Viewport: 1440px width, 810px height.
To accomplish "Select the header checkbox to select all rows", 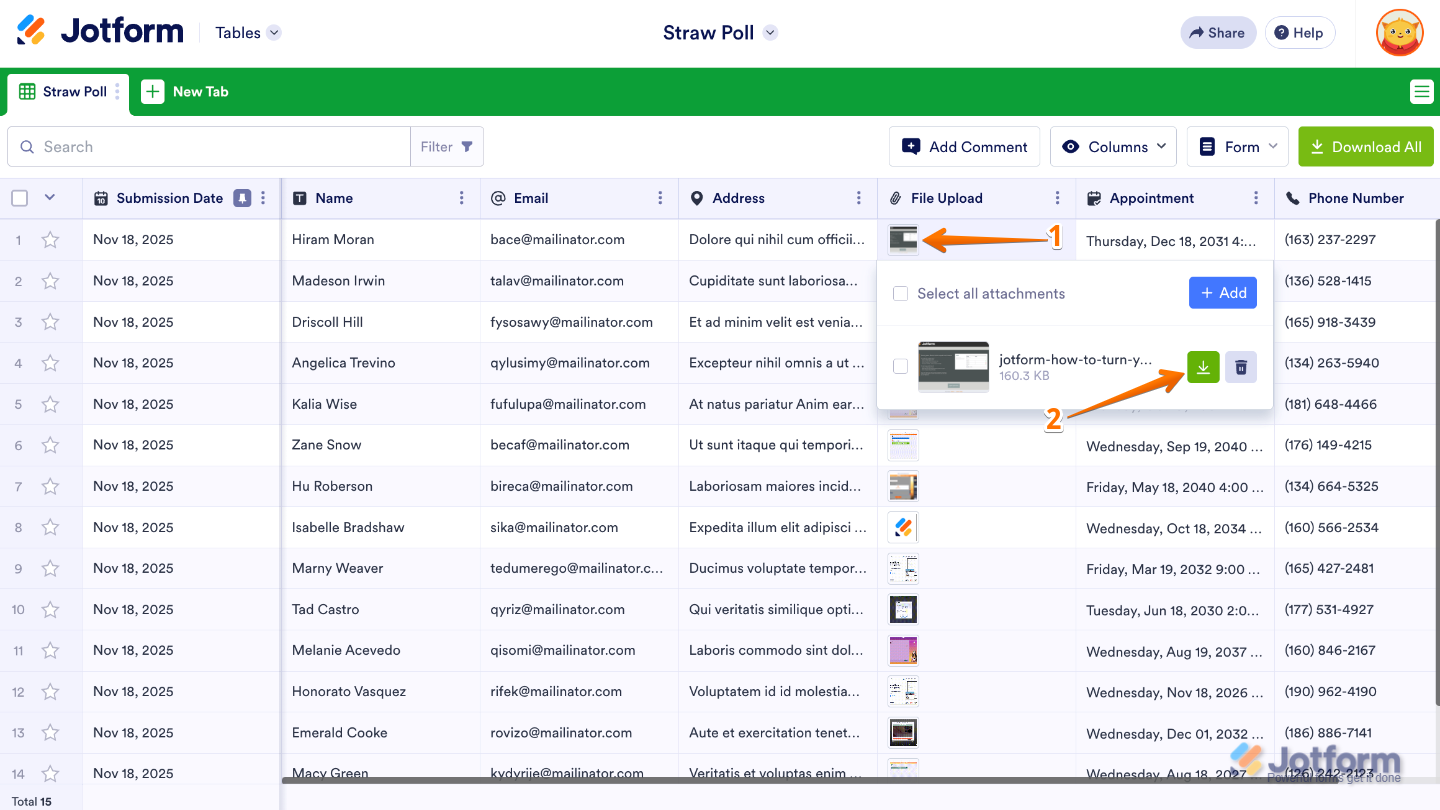I will [x=18, y=197].
